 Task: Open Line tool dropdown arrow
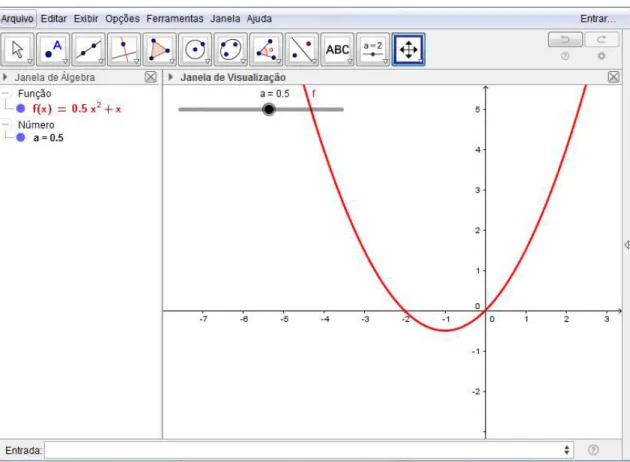(101, 61)
